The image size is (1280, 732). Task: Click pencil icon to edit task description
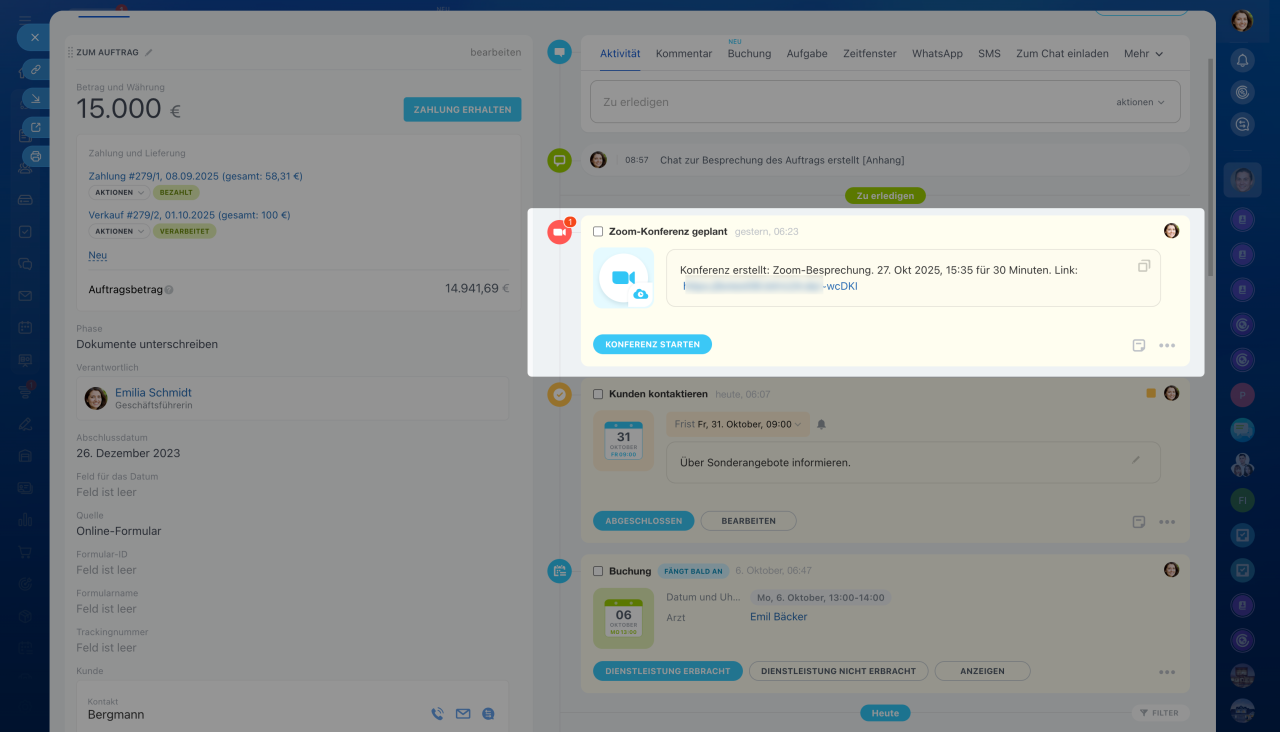(x=1135, y=460)
